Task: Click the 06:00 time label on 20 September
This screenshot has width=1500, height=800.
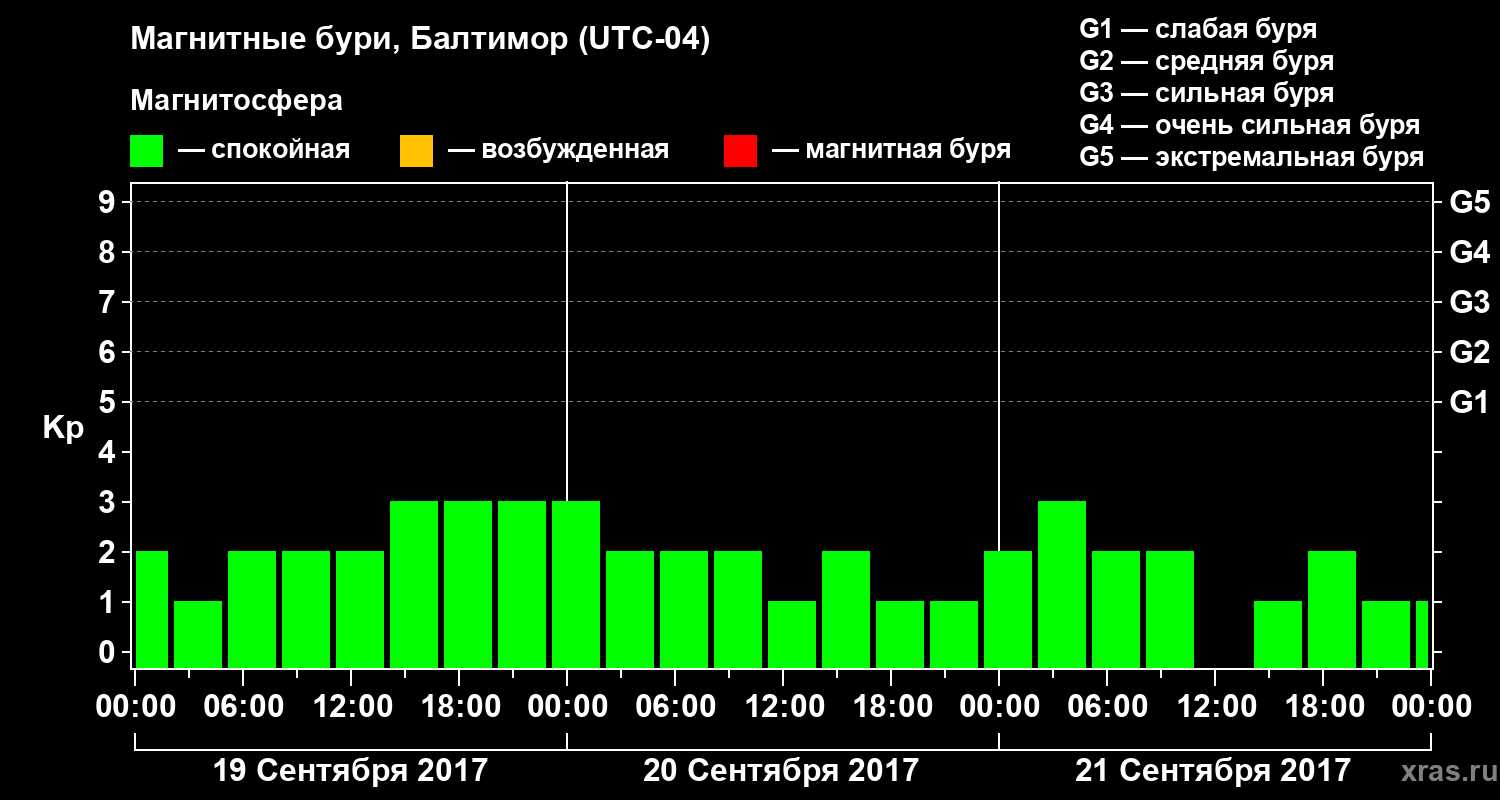Action: point(675,706)
